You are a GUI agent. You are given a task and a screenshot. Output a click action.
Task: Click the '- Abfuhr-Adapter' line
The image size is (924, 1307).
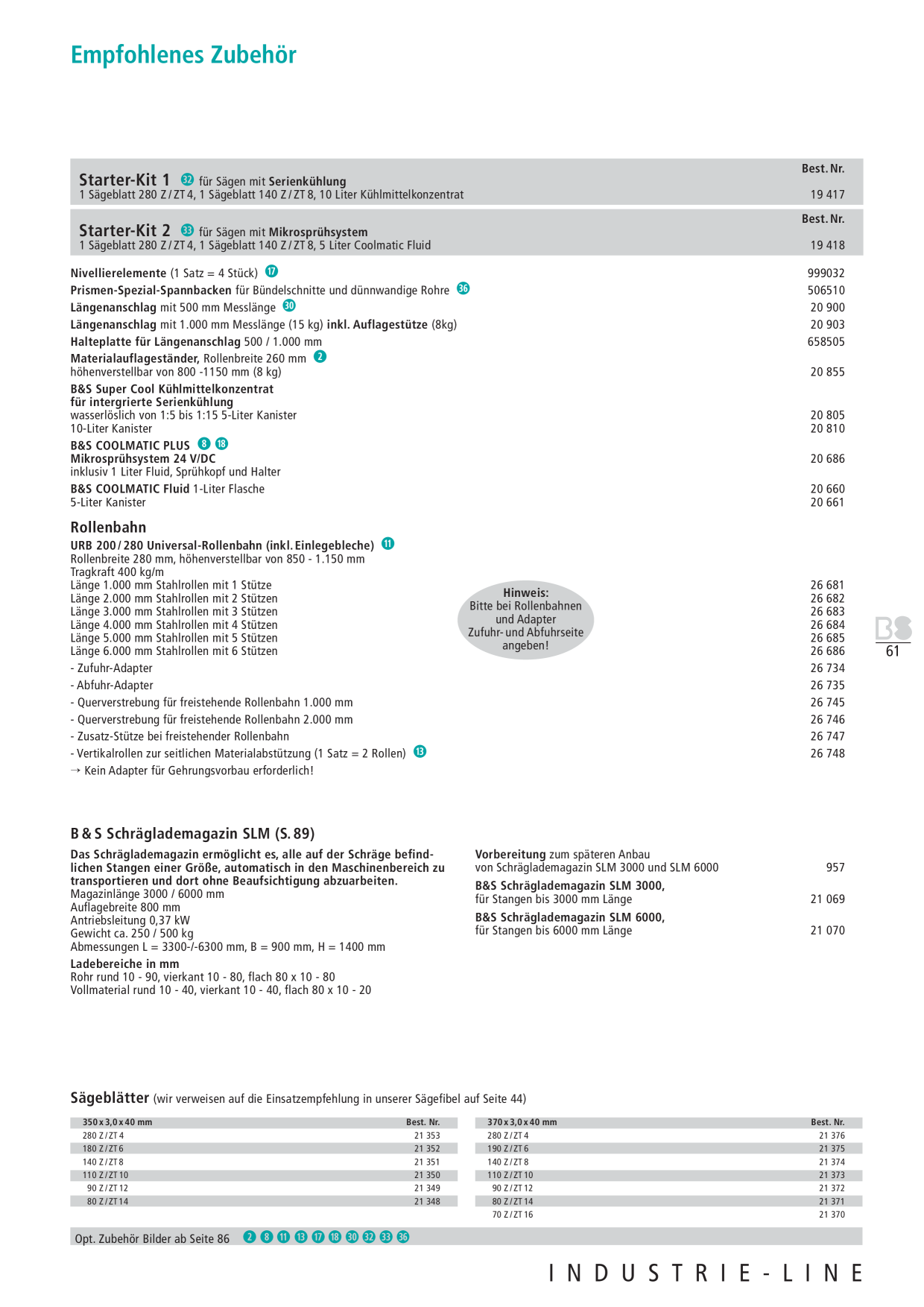click(112, 686)
